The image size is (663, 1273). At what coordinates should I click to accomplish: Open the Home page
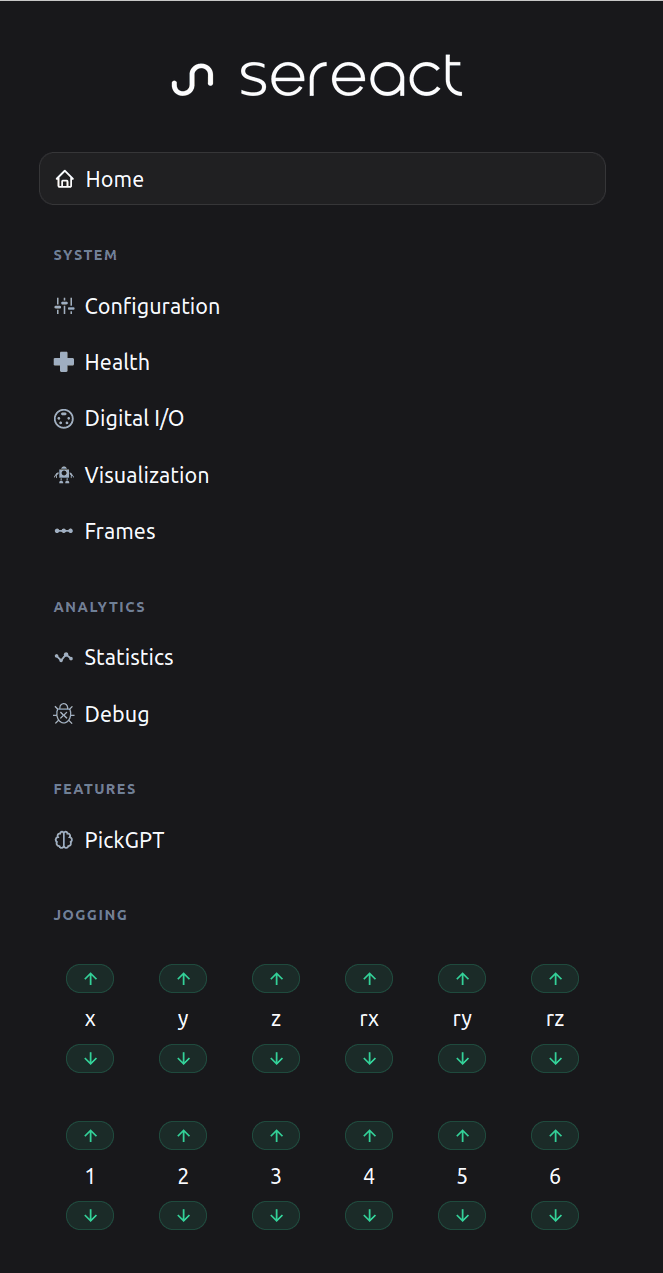322,179
